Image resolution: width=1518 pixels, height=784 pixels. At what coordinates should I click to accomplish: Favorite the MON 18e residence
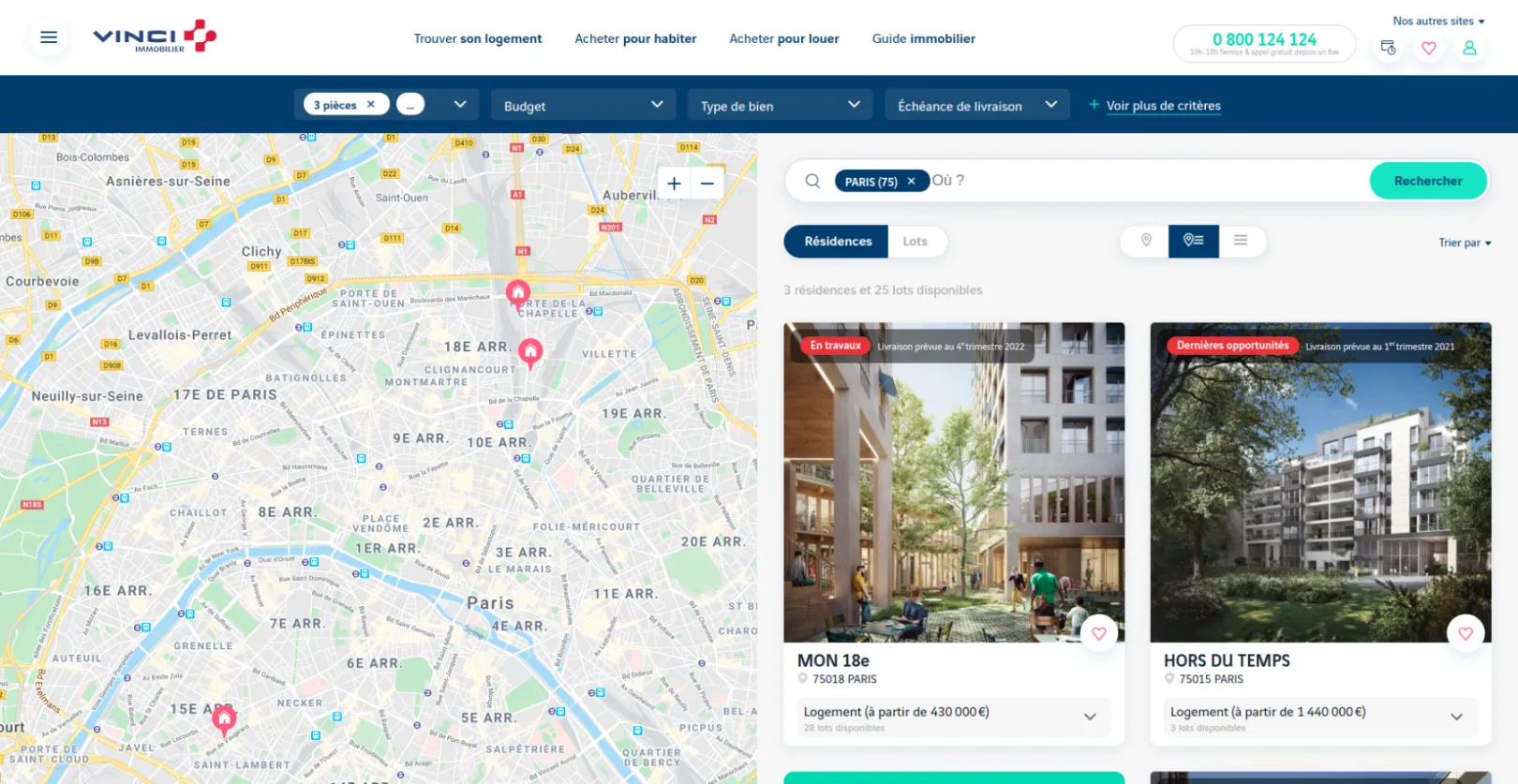pyautogui.click(x=1099, y=633)
